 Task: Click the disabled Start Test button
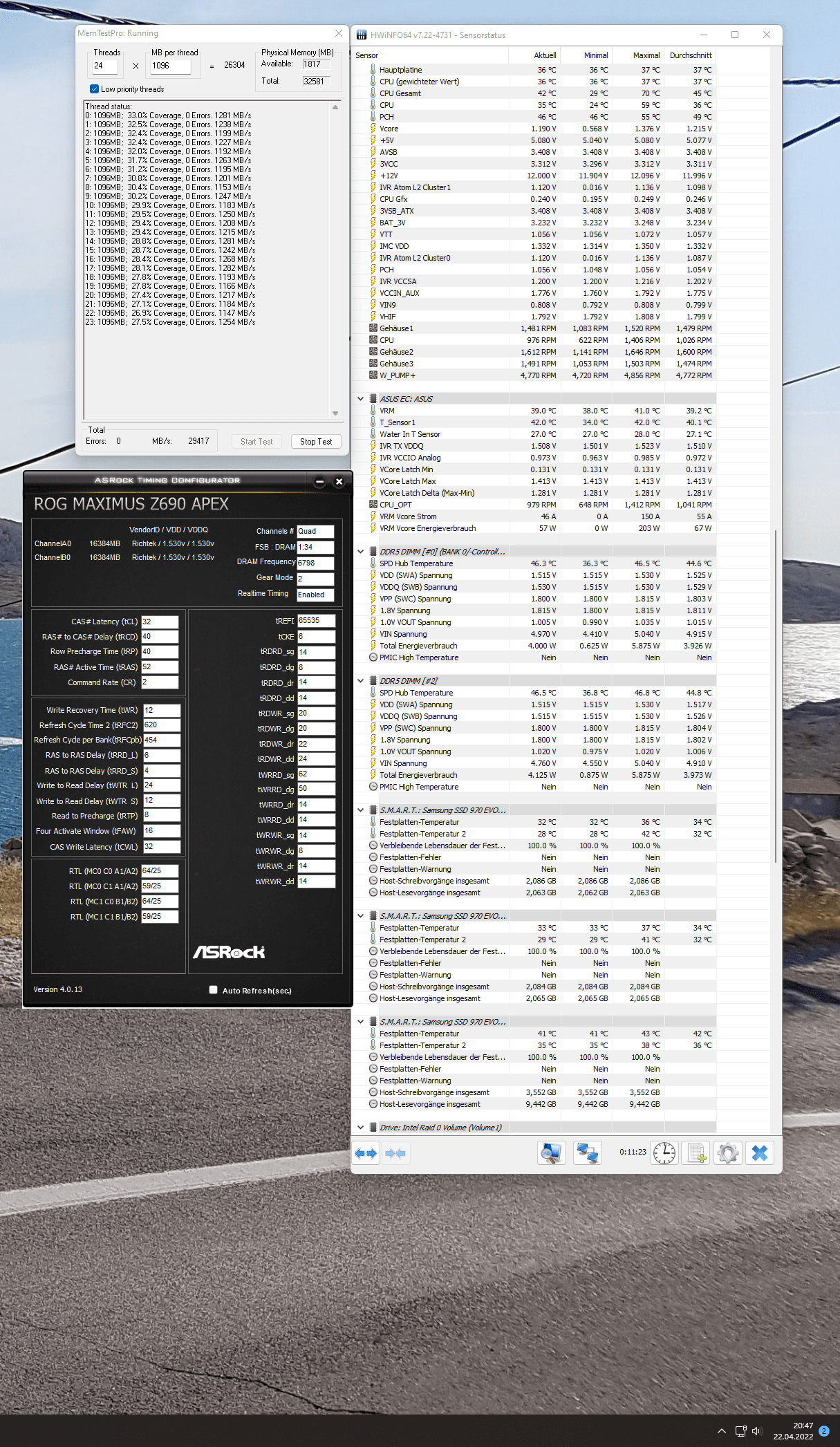pos(256,442)
